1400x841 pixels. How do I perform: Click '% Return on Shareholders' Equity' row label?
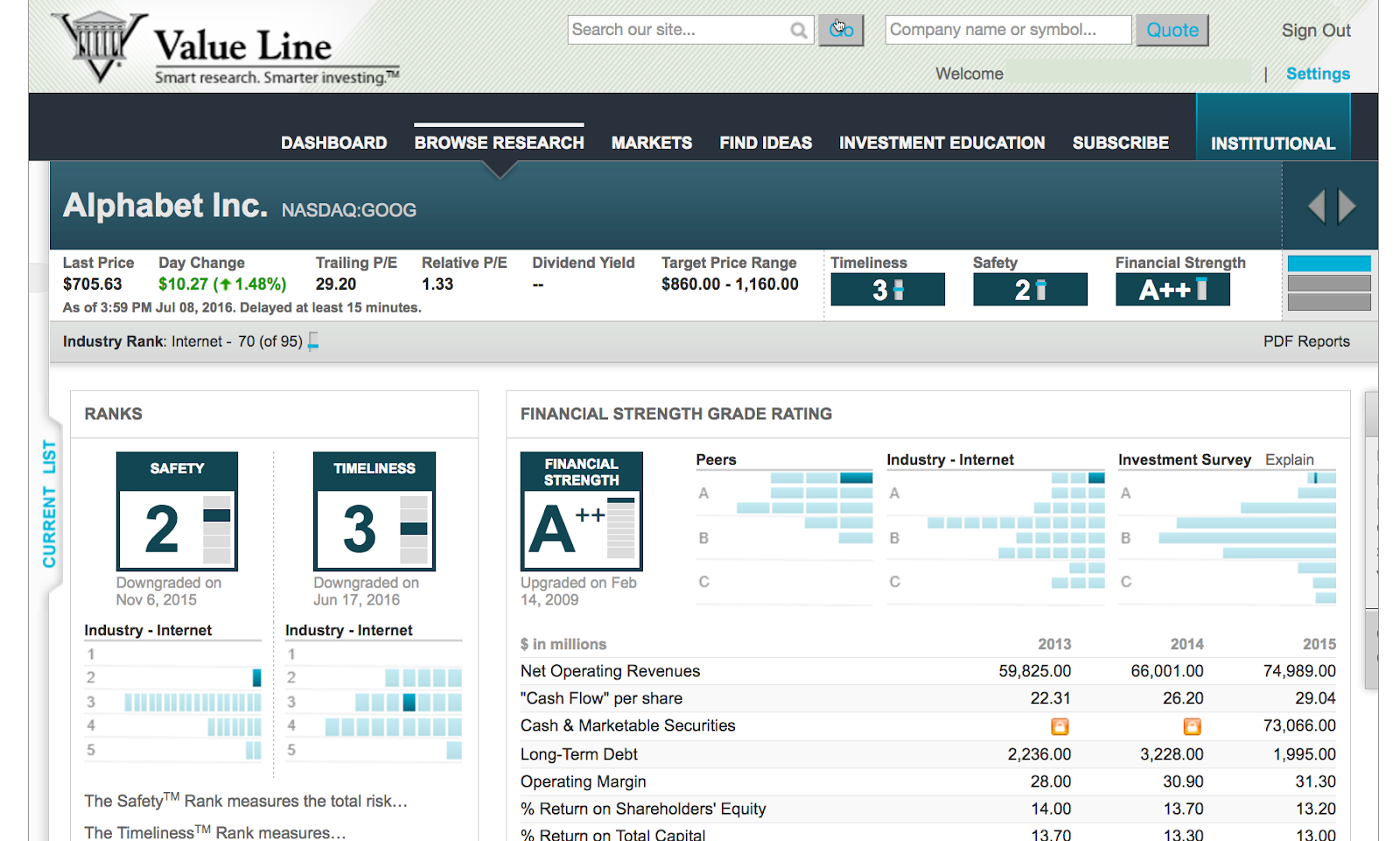[643, 809]
